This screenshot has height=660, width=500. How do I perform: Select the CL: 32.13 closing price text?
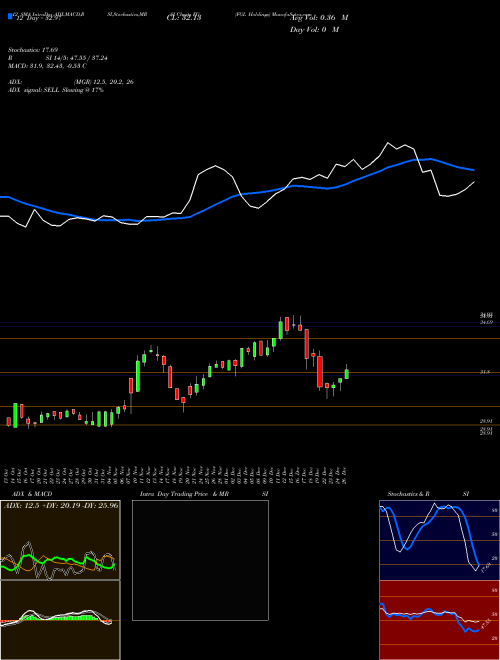(184, 18)
